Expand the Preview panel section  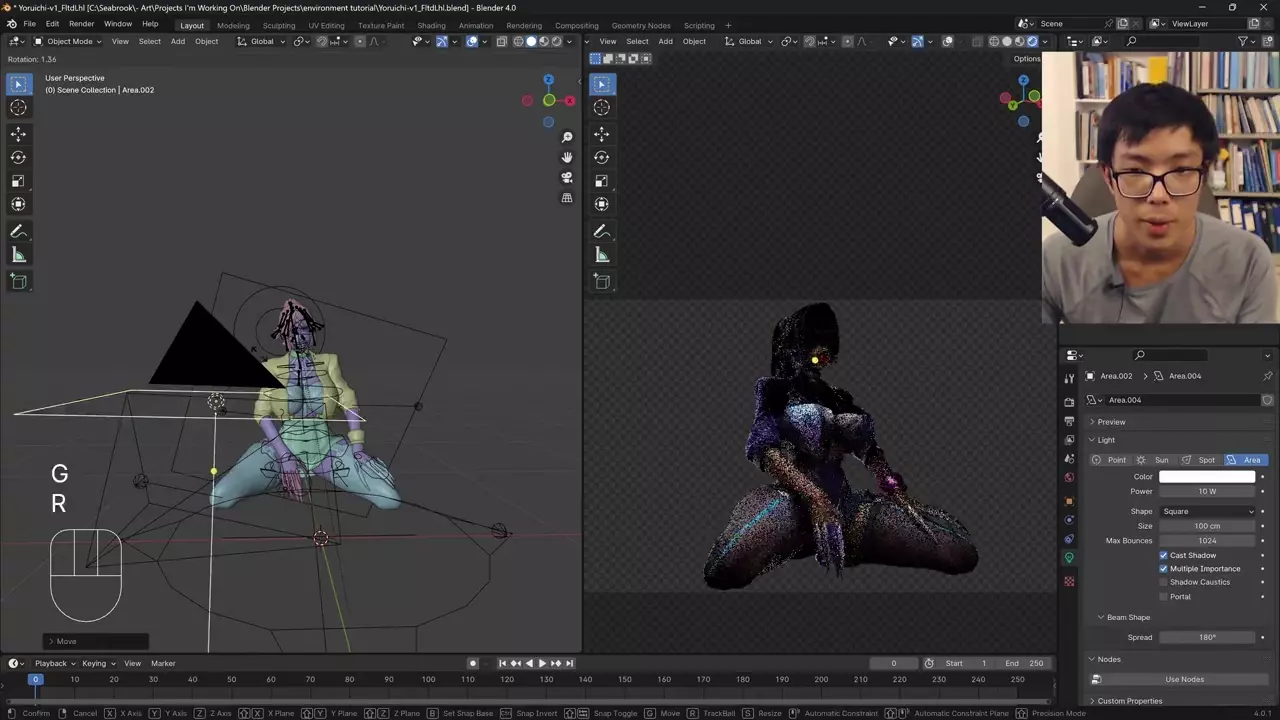pyautogui.click(x=1111, y=422)
